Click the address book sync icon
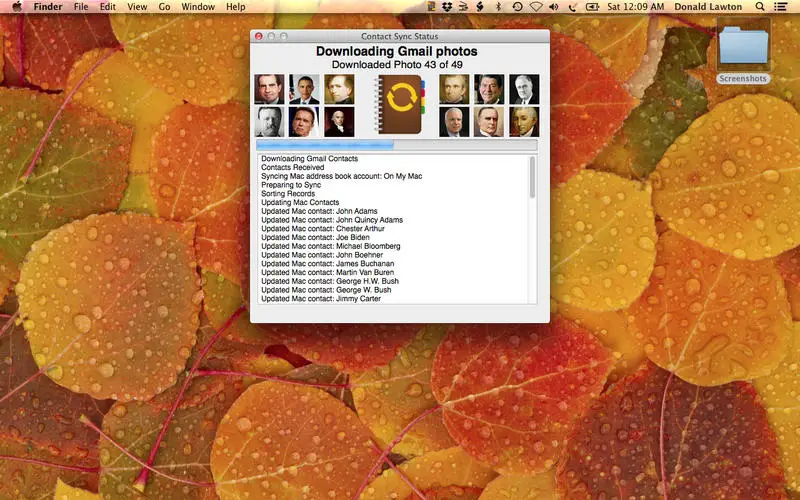 [399, 105]
